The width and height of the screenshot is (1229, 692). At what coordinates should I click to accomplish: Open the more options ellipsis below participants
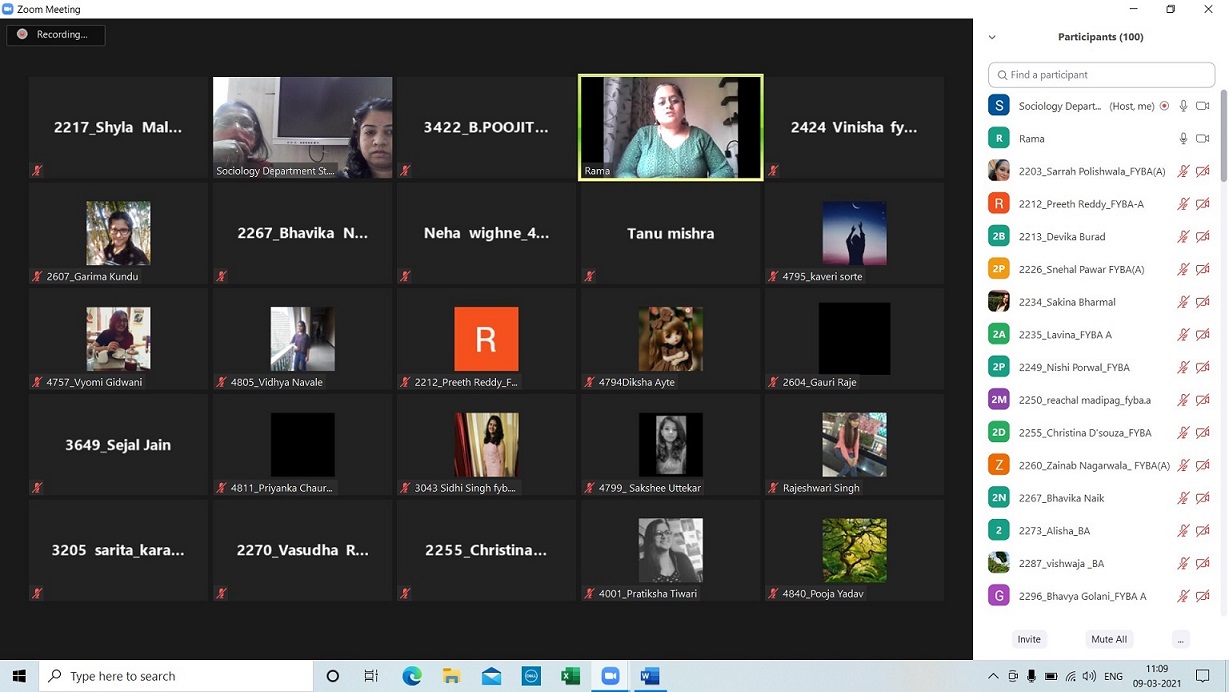pyautogui.click(x=1180, y=639)
